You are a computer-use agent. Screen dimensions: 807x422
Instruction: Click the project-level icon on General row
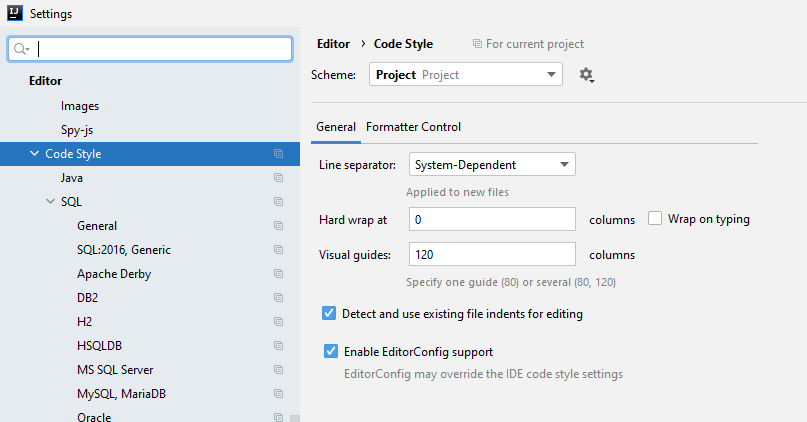[x=278, y=225]
